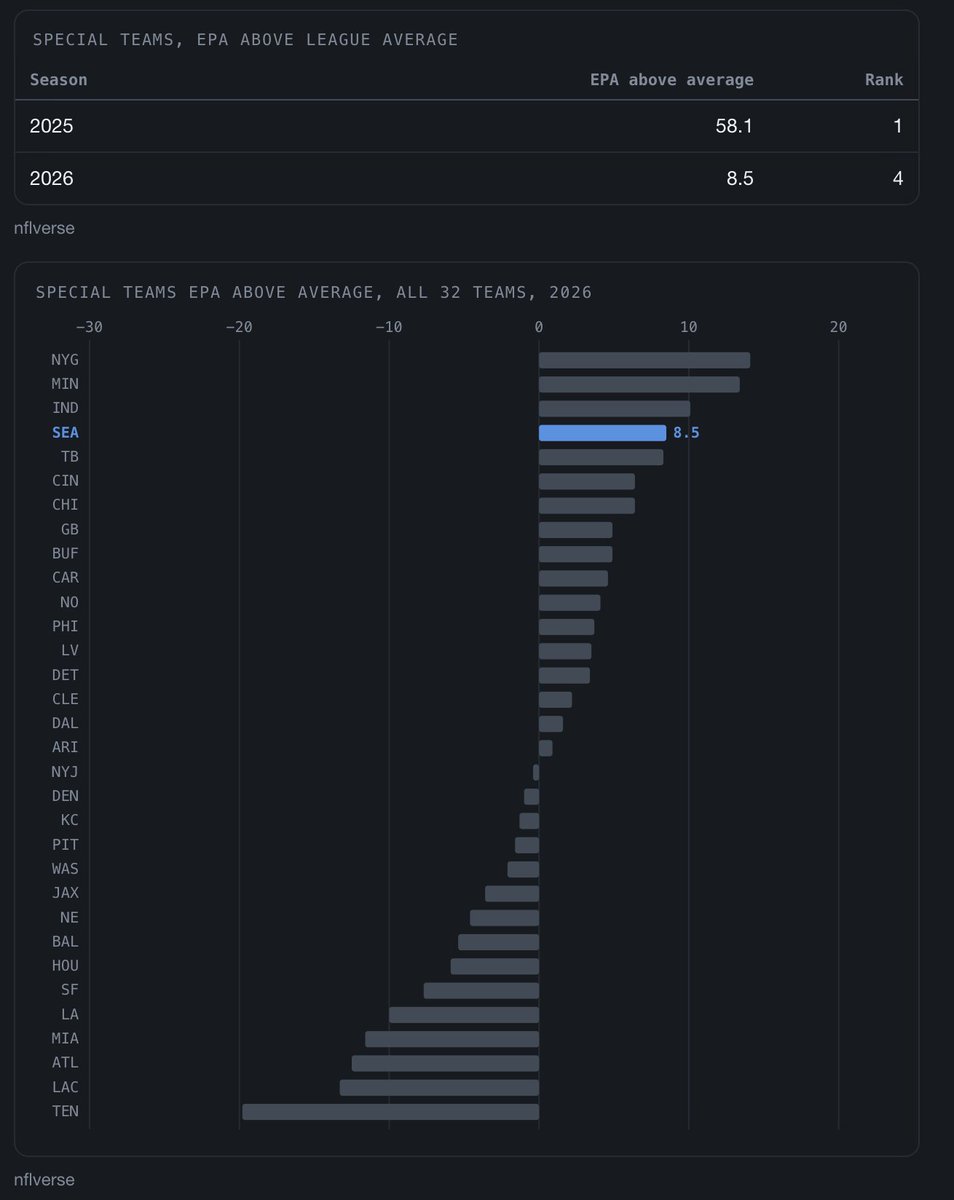The image size is (954, 1200).
Task: Click the Season column header
Action: point(58,80)
